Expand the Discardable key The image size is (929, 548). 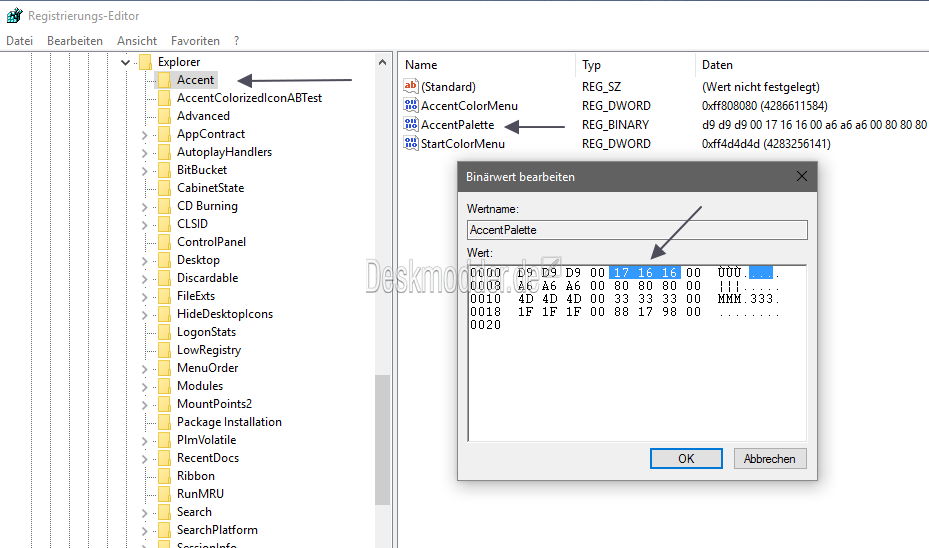145,279
